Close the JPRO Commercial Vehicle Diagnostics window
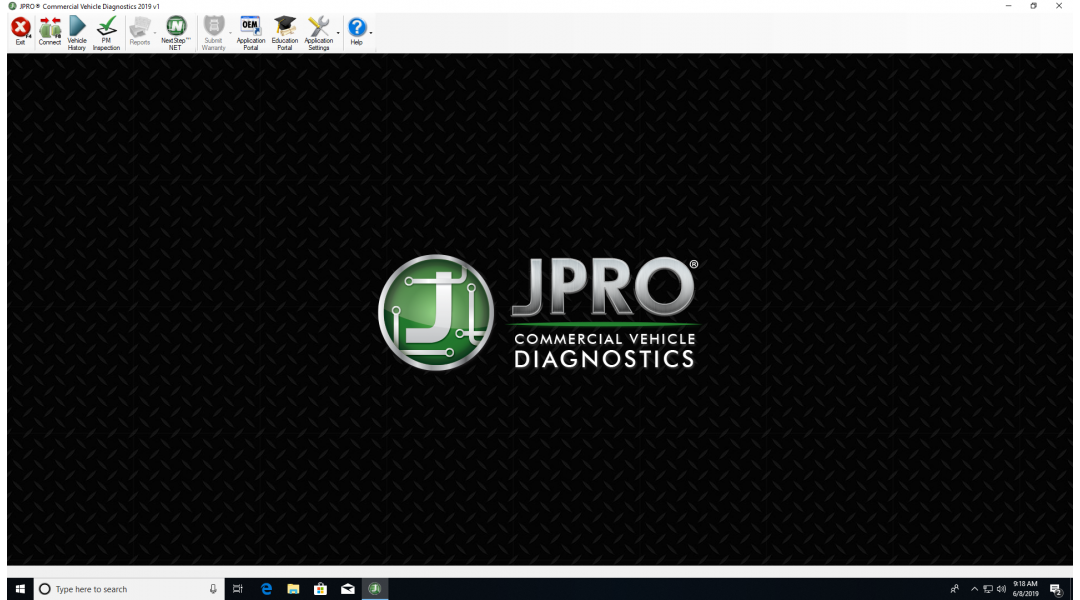The image size is (1080, 600). pyautogui.click(x=1059, y=6)
